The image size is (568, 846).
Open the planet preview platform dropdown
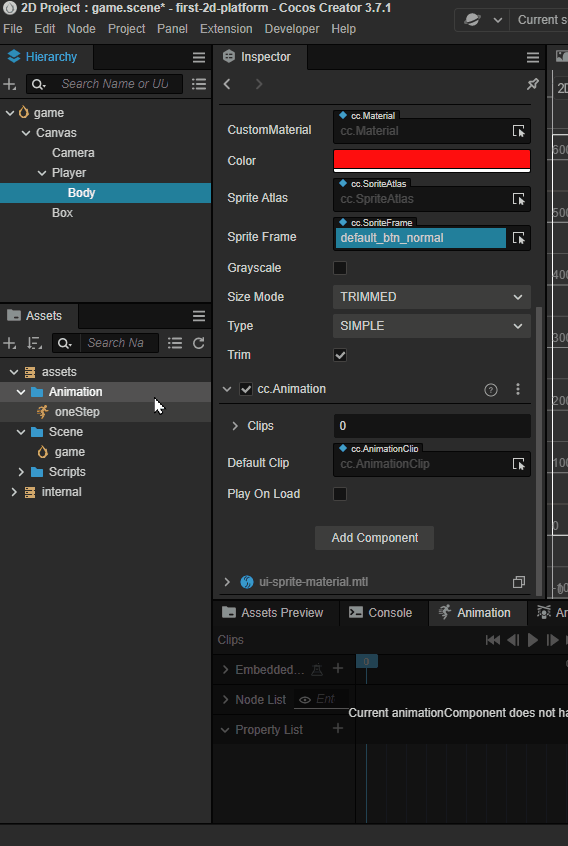(x=483, y=21)
